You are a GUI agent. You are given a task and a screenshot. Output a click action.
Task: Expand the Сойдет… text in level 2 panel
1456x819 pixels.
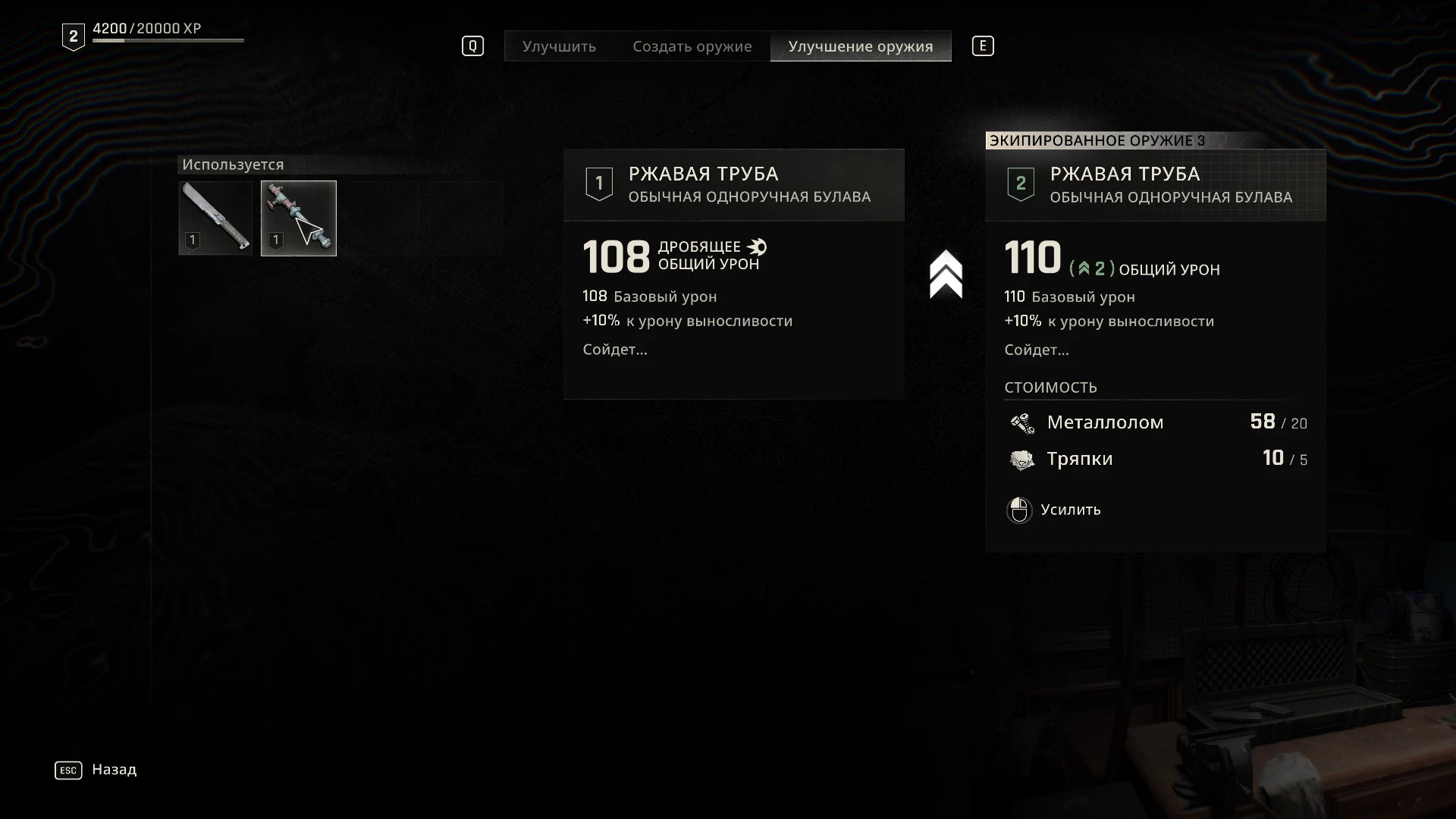tap(1037, 350)
